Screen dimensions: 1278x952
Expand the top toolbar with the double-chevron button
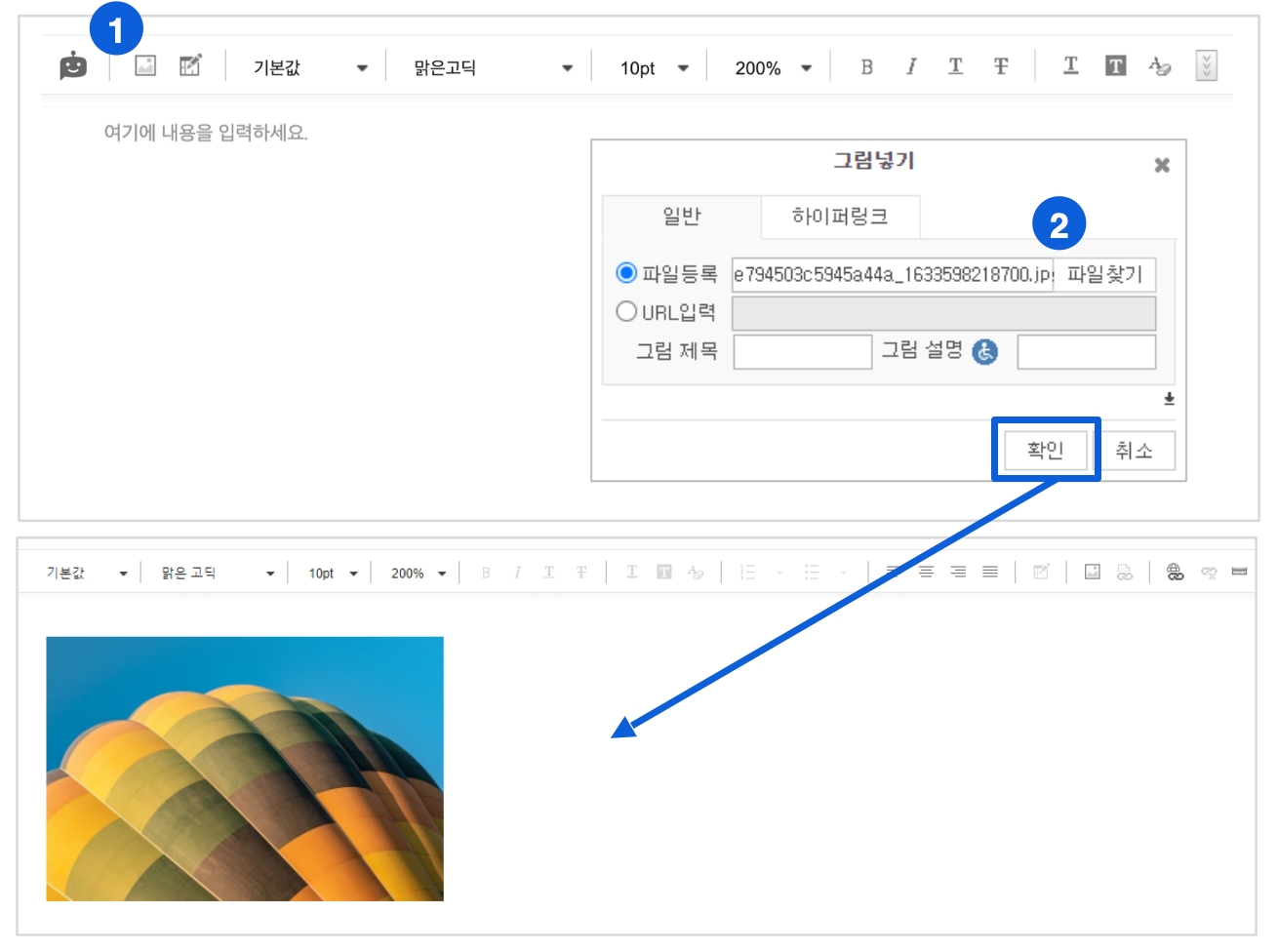[x=1206, y=66]
